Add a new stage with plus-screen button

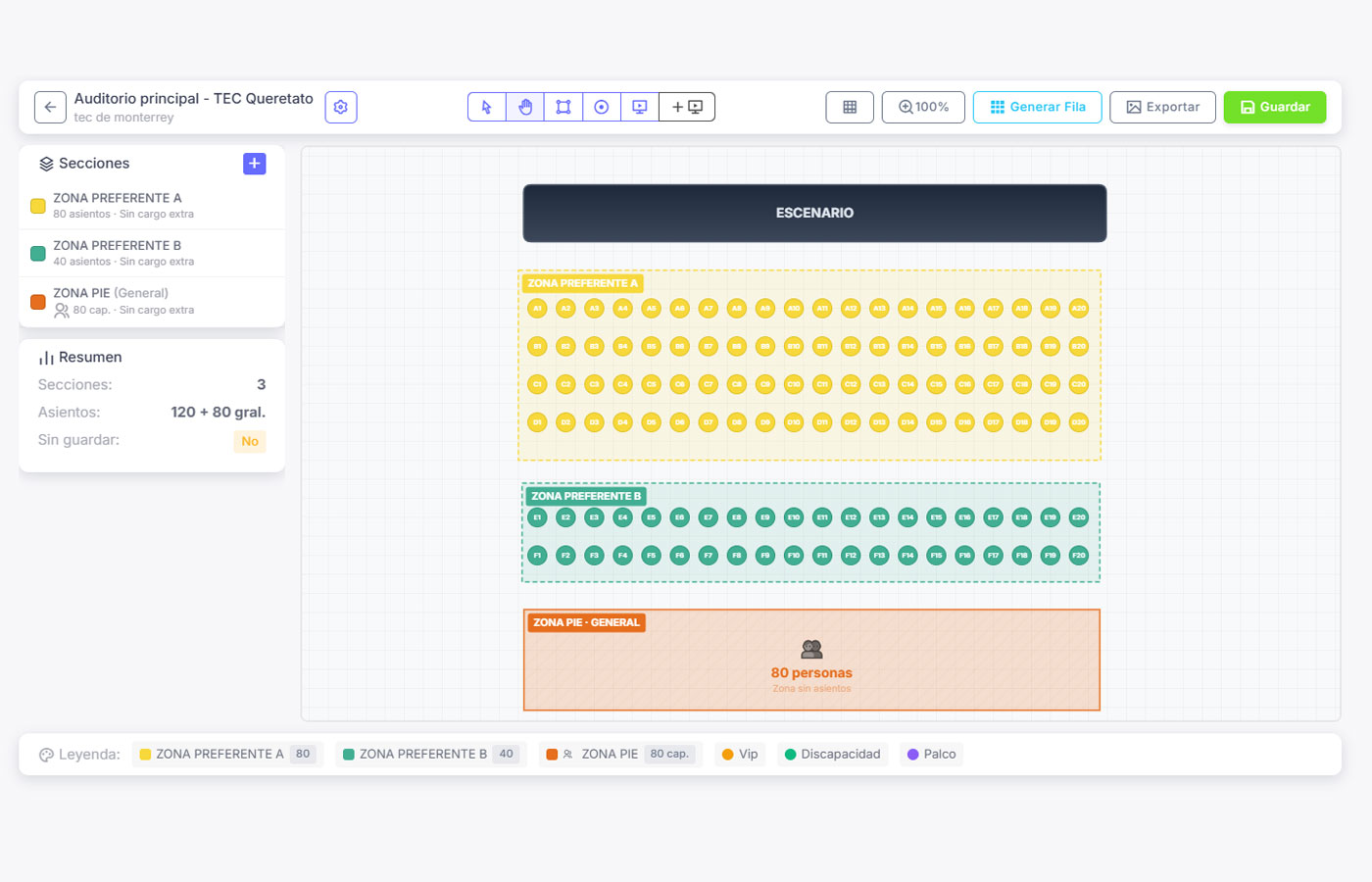pos(687,107)
